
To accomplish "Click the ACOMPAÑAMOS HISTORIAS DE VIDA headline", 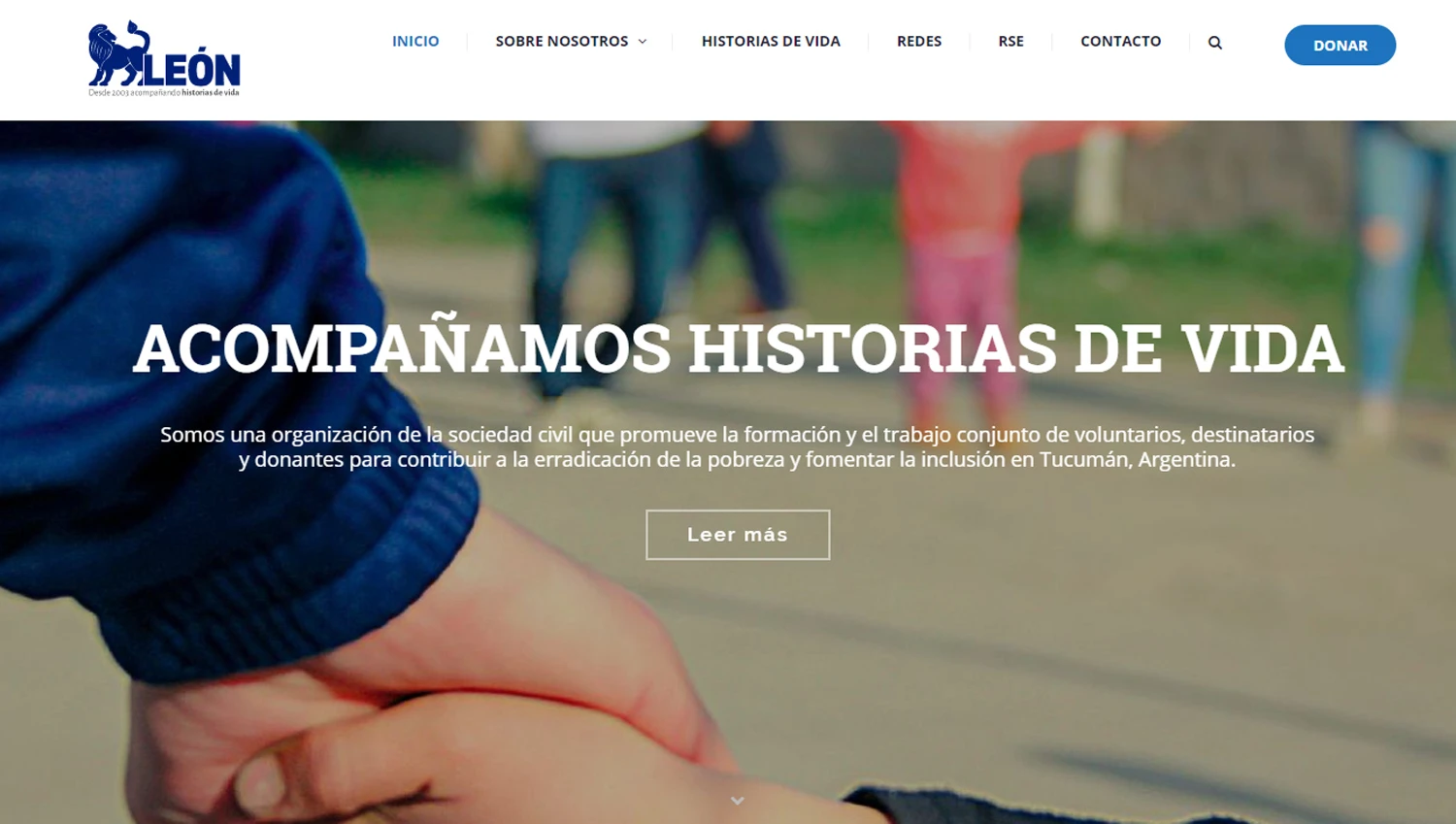I will pos(738,347).
